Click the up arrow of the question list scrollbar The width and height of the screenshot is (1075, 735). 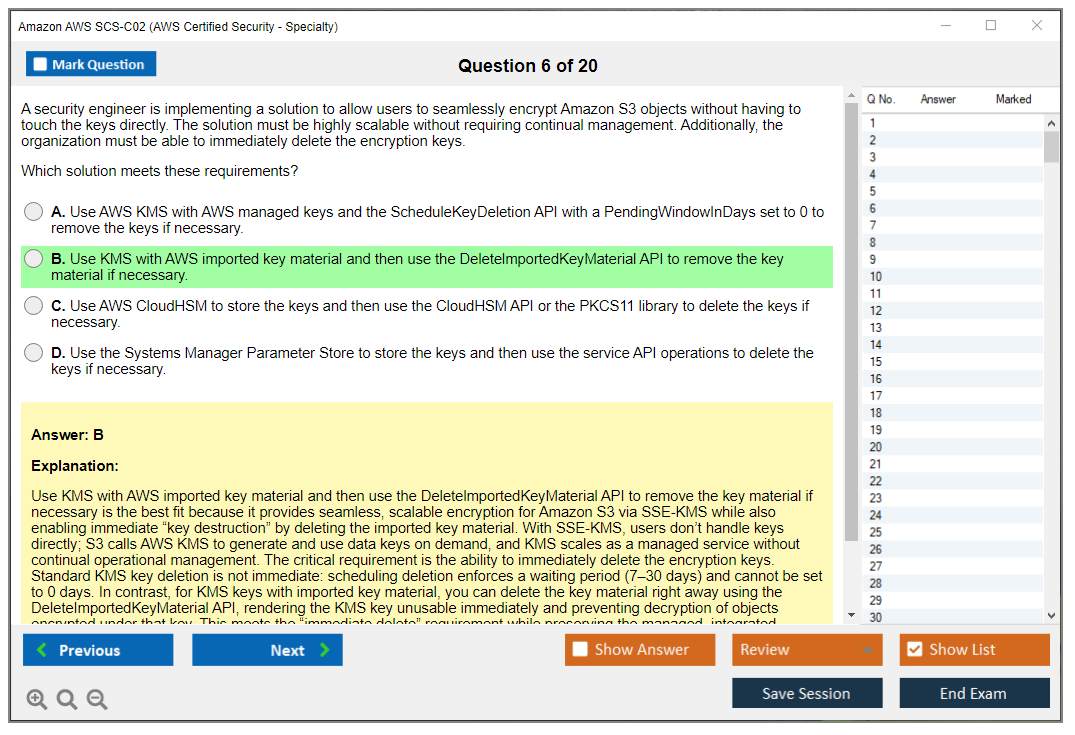coord(1051,124)
